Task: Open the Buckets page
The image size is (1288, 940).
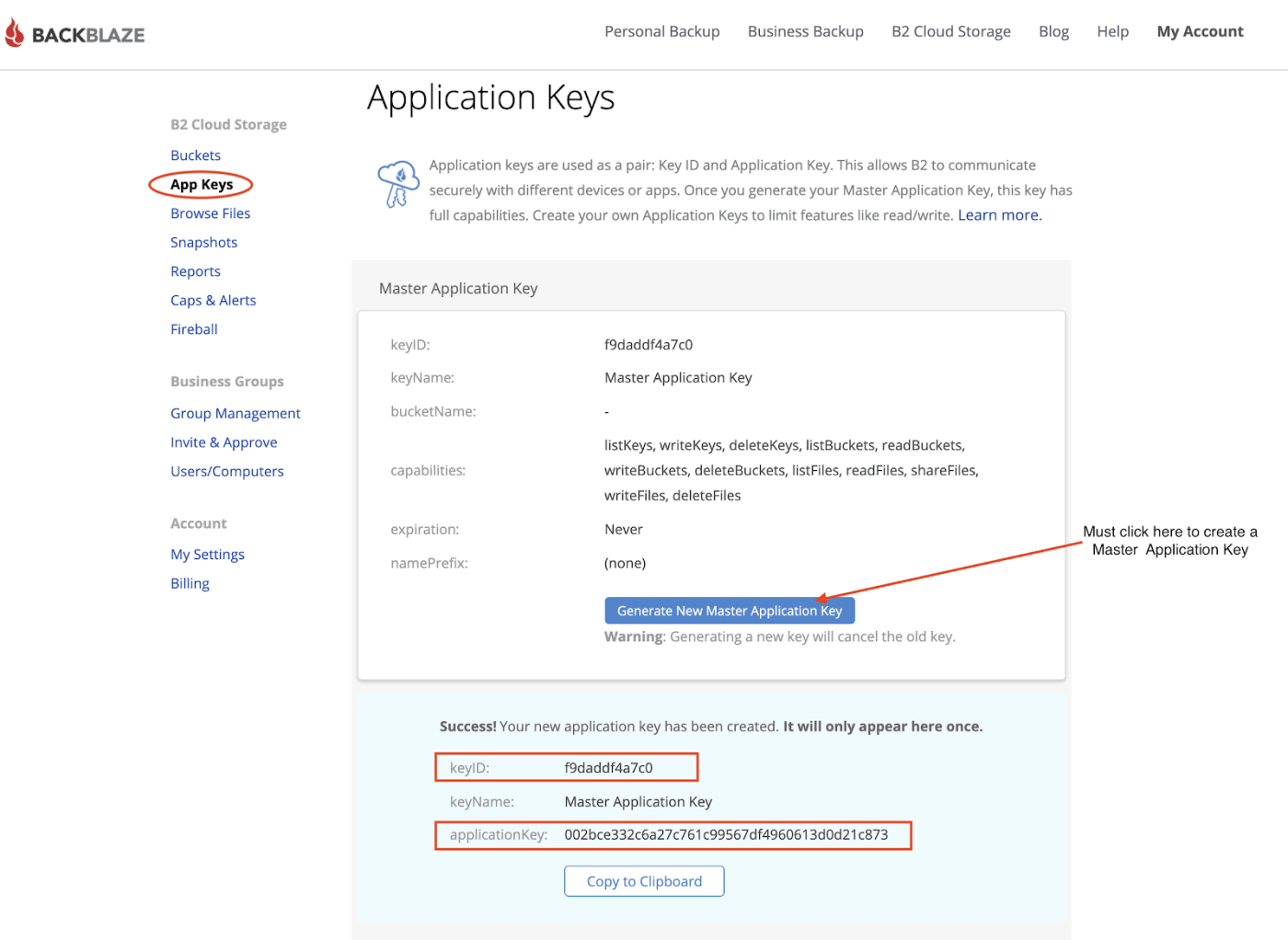Action: coord(195,155)
